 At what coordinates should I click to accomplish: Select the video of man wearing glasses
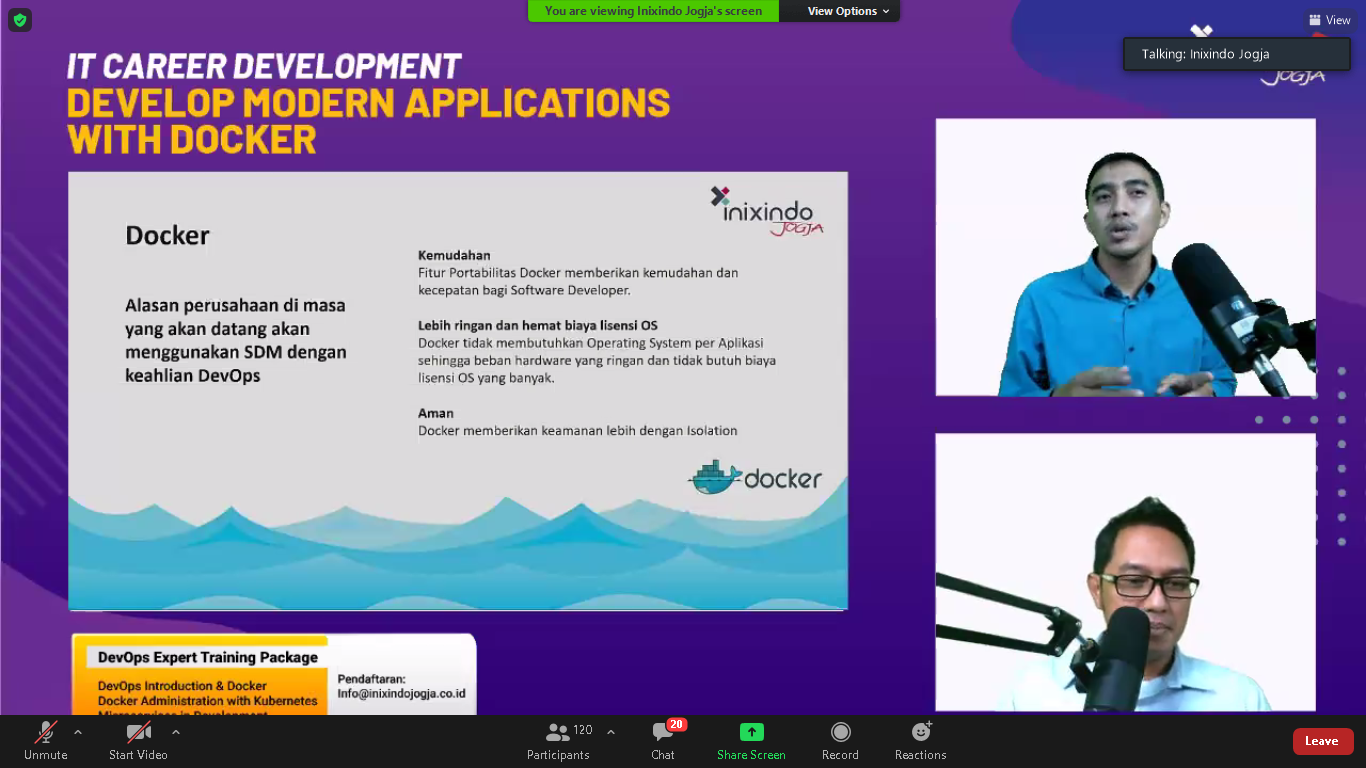tap(1125, 572)
